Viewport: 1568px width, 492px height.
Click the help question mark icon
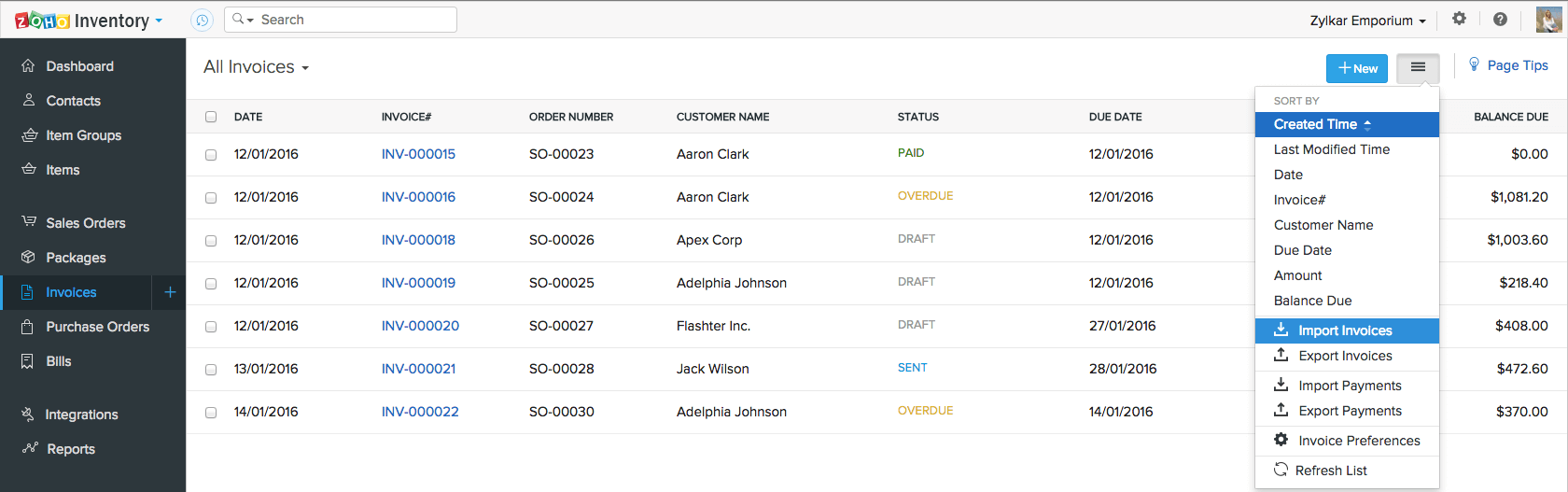pyautogui.click(x=1500, y=19)
